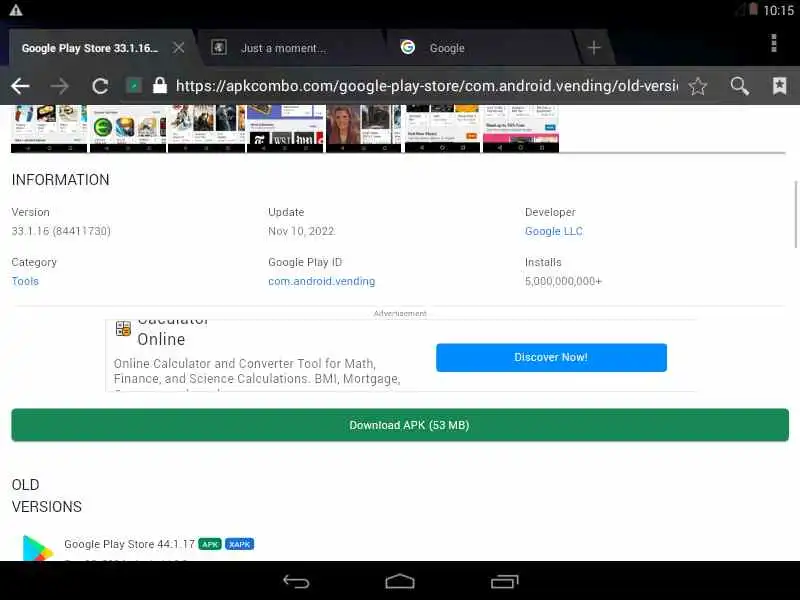Click the address bar URL field

427,86
